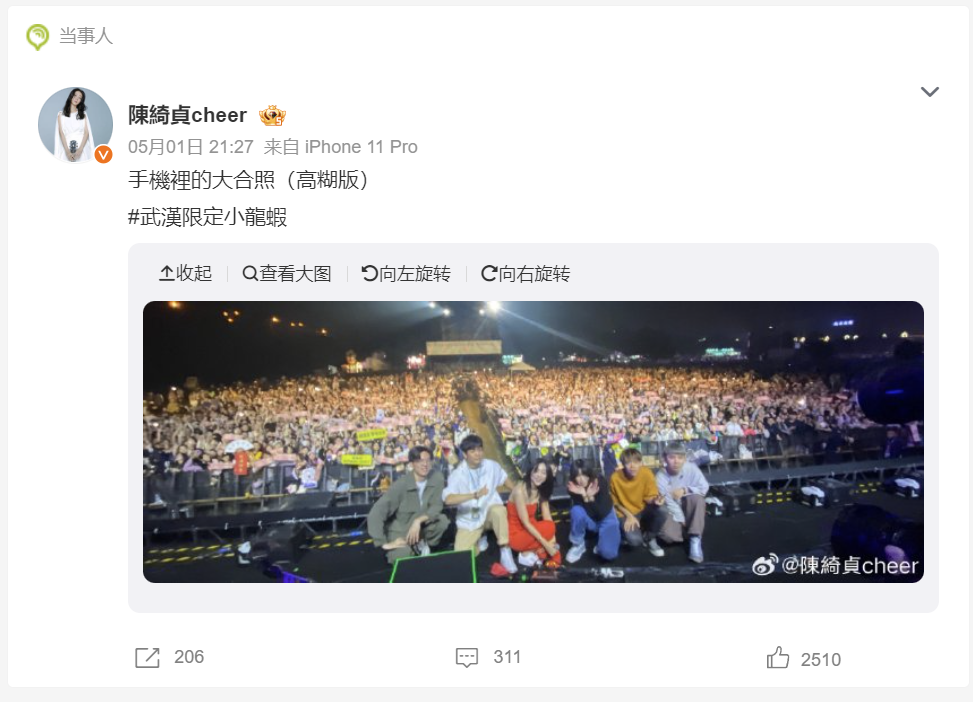Open the 陳綺貞cheer username link
The height and width of the screenshot is (702, 973).
(x=187, y=115)
